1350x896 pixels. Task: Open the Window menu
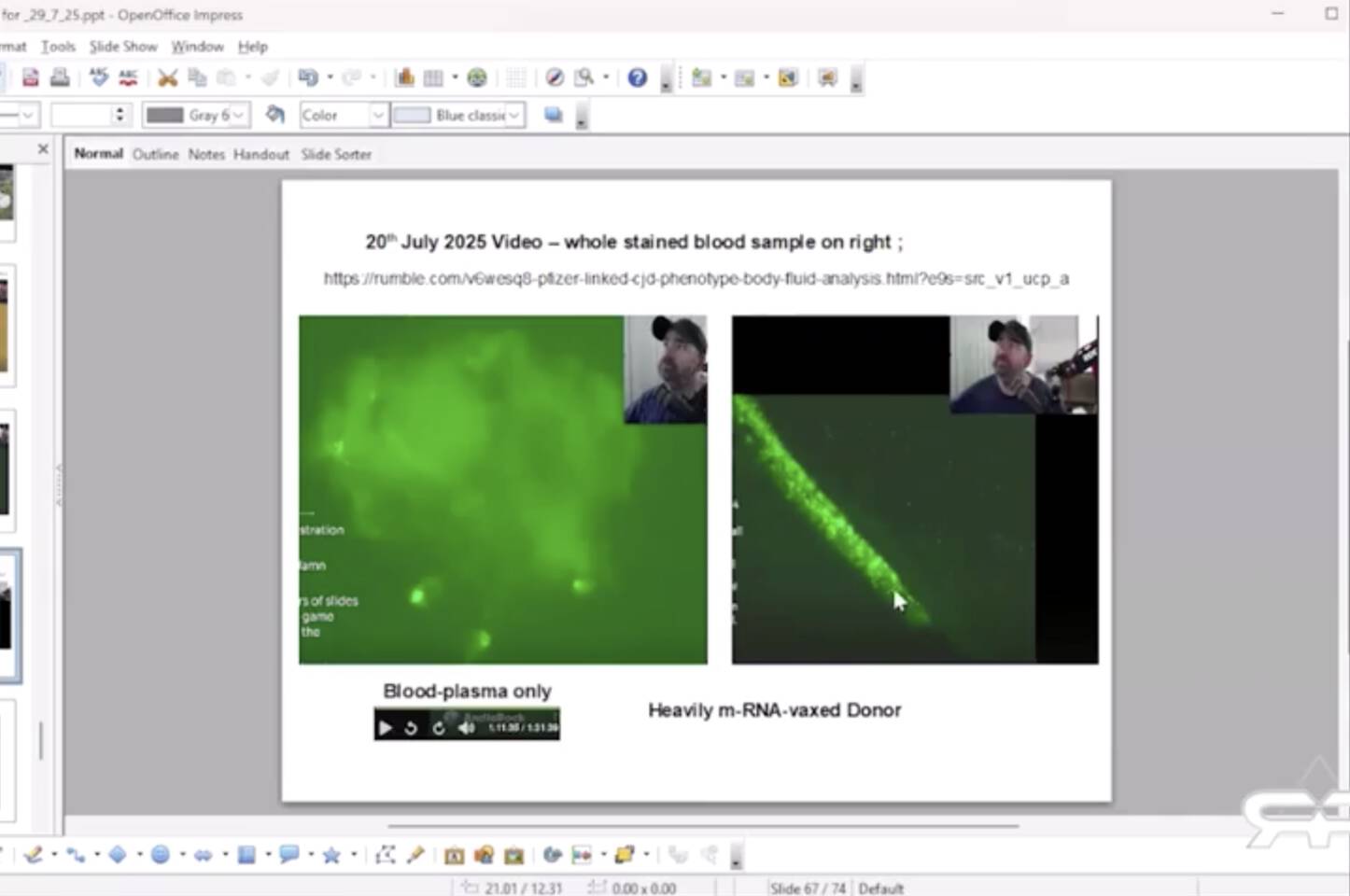(x=197, y=46)
